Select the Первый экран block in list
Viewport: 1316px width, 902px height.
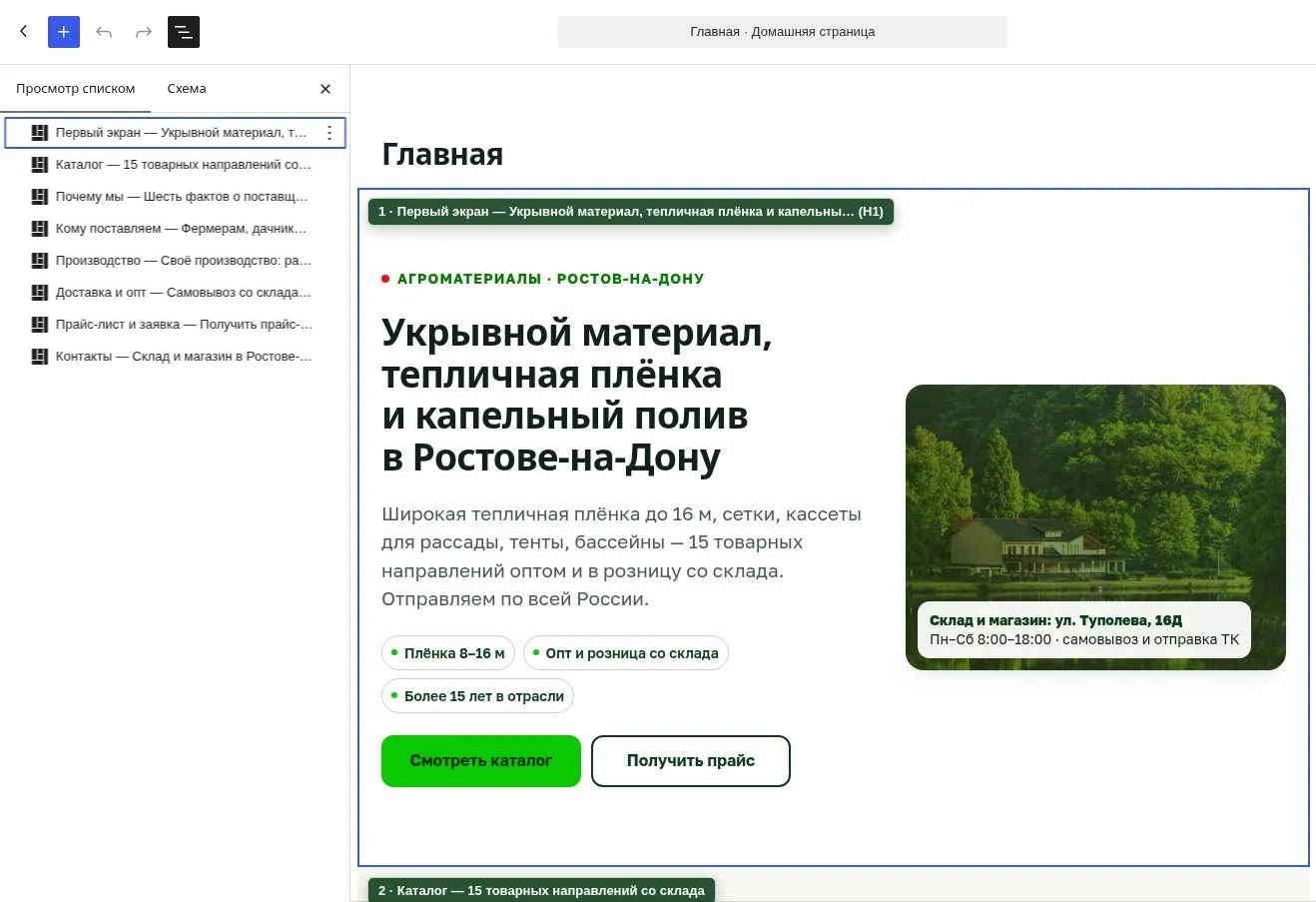pyautogui.click(x=176, y=133)
